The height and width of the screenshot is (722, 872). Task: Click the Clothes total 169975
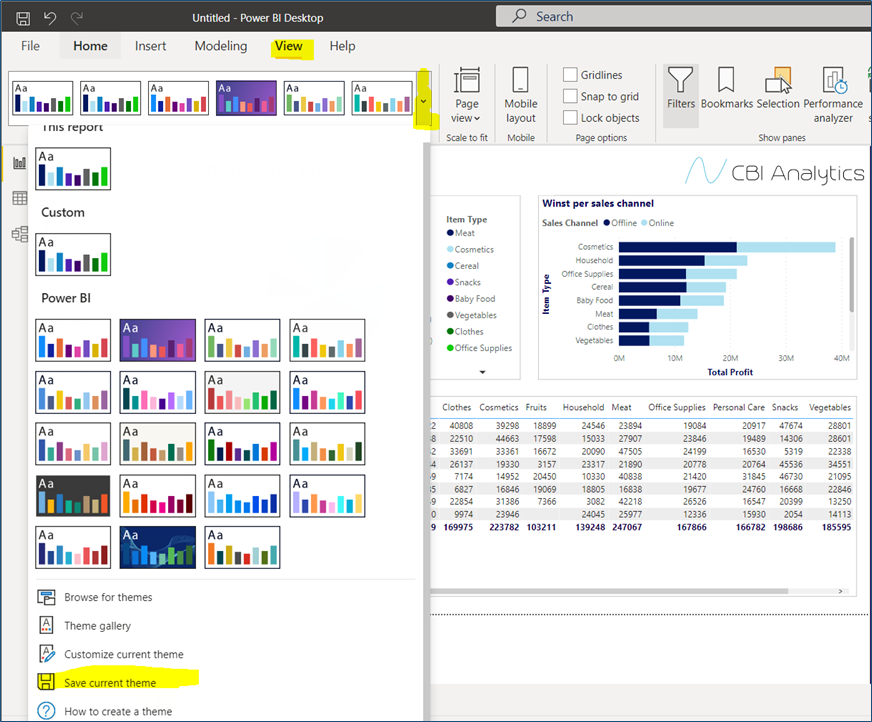point(458,527)
